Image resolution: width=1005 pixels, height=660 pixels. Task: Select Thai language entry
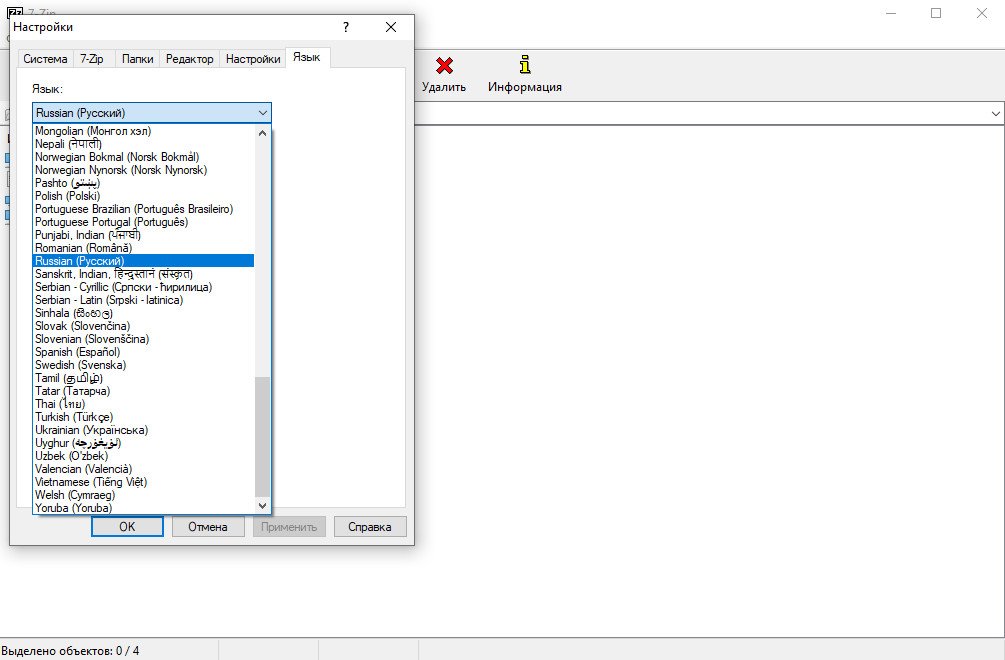point(144,404)
